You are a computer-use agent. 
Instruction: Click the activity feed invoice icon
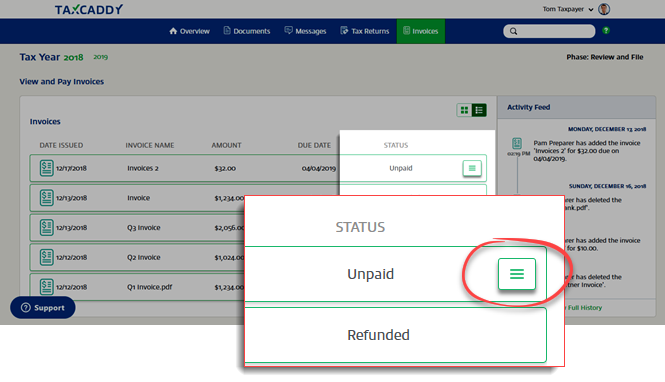517,143
